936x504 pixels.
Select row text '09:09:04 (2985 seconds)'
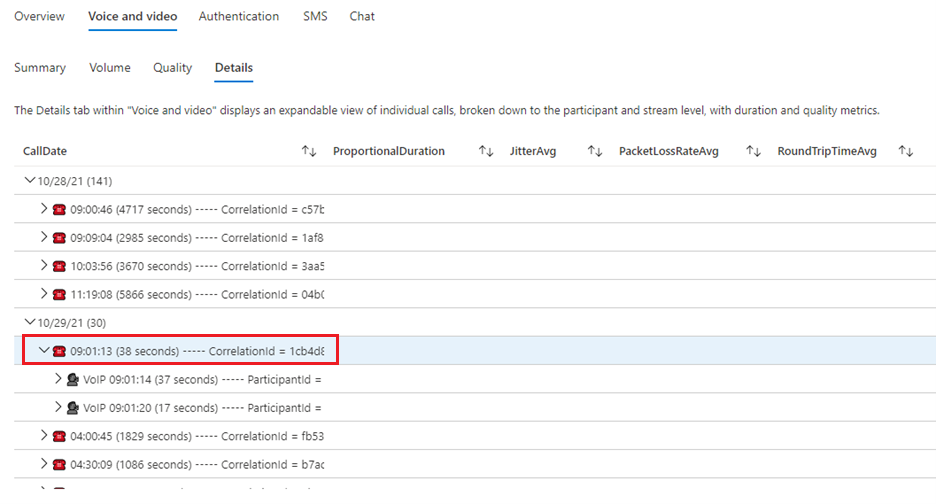click(x=131, y=238)
